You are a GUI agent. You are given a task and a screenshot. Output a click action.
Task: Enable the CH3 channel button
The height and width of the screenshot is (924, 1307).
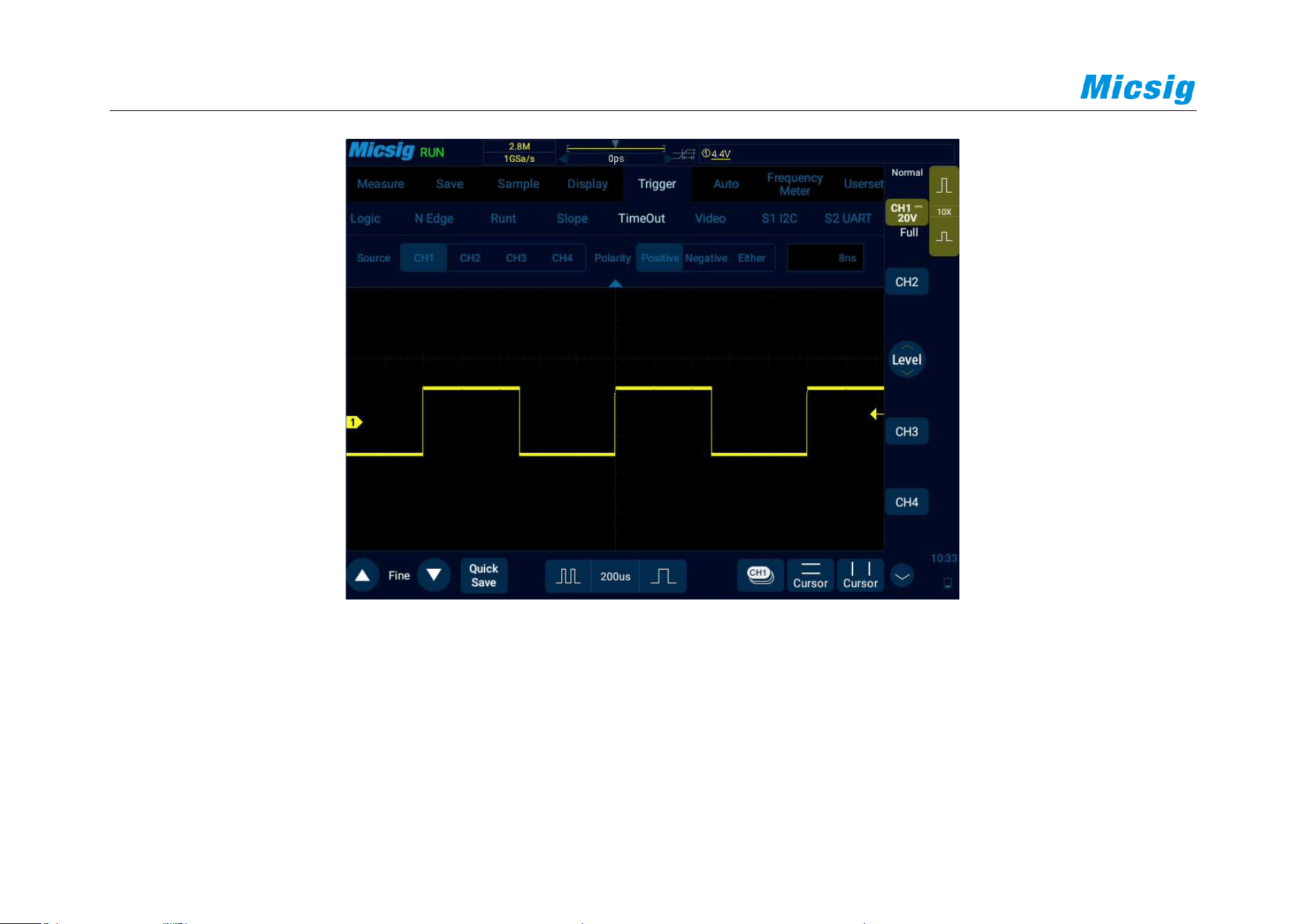(x=906, y=431)
